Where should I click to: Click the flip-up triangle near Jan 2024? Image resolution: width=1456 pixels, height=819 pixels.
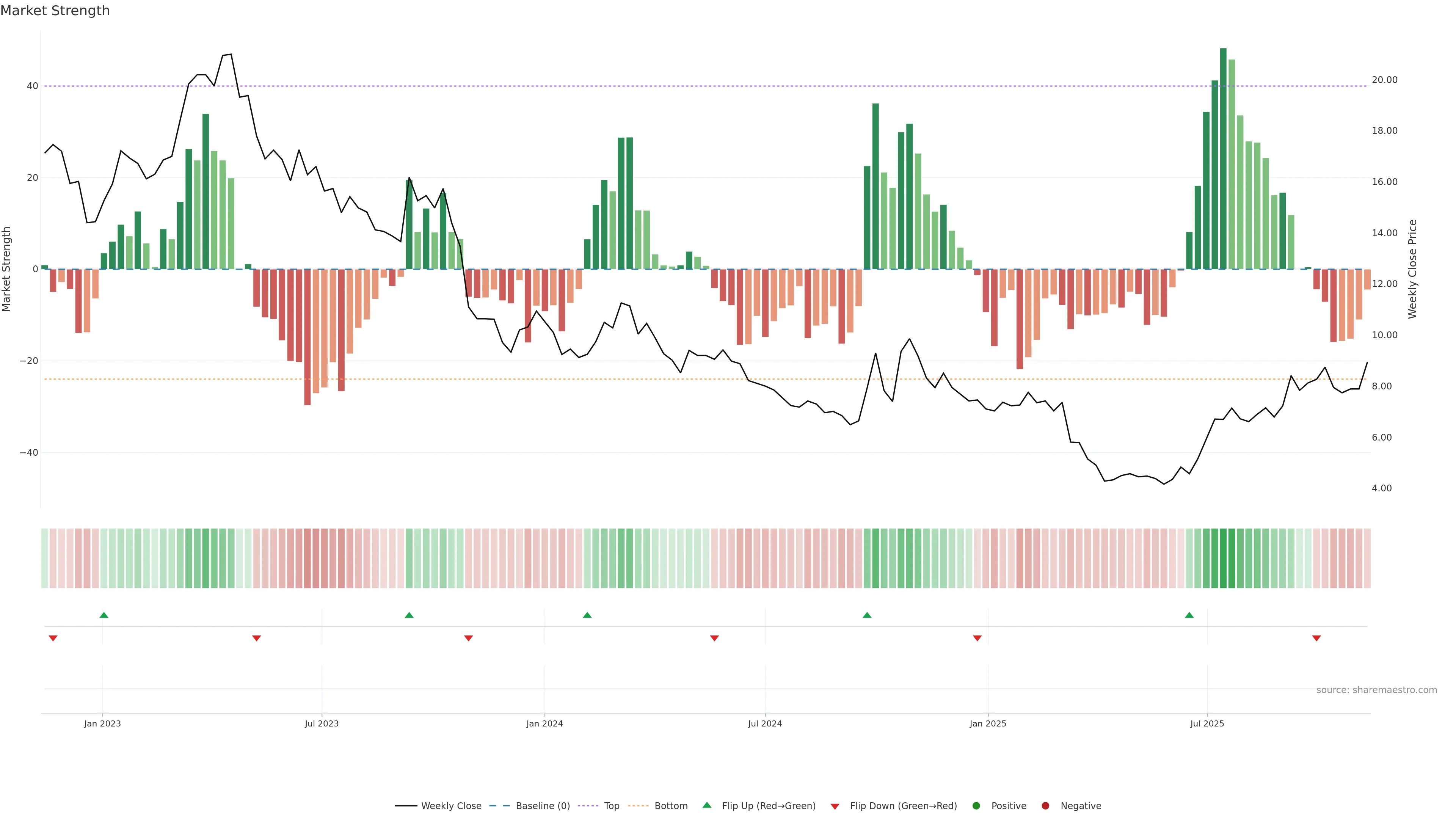pos(587,615)
